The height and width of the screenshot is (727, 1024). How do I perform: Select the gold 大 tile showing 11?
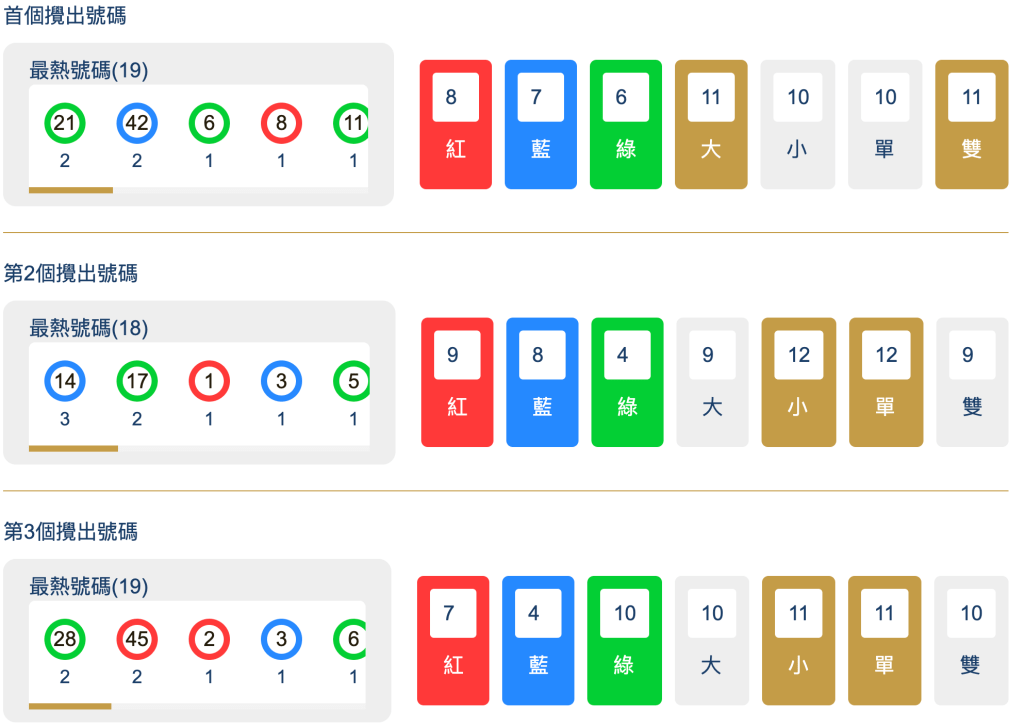(x=711, y=125)
